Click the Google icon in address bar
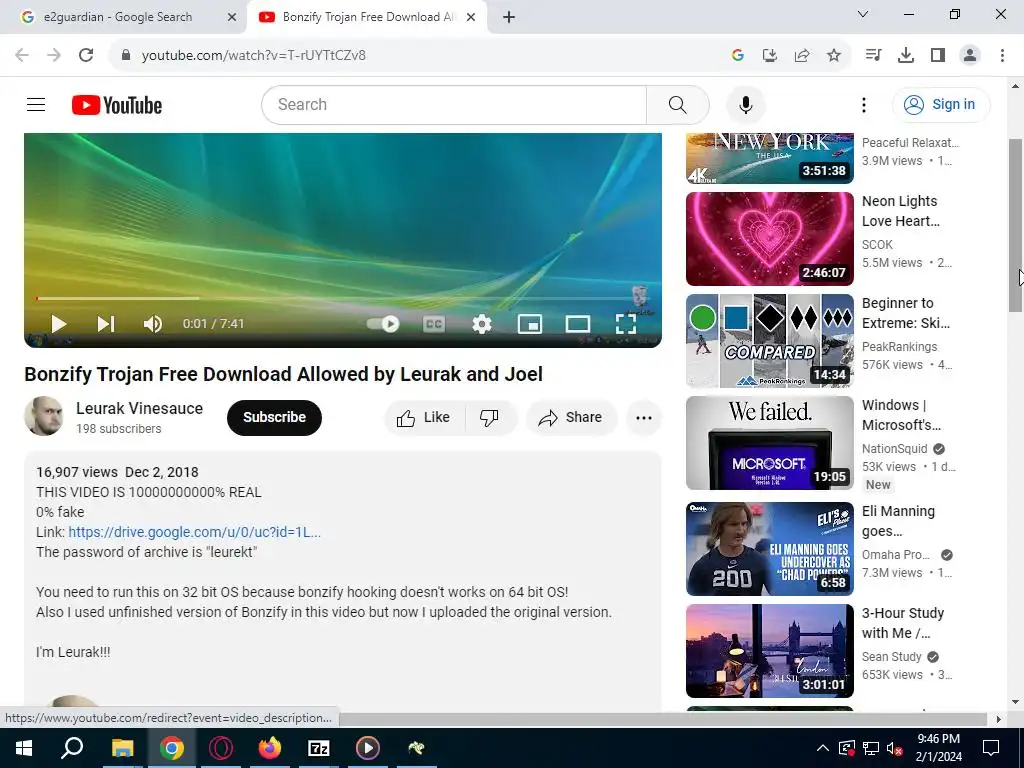Viewport: 1024px width, 768px height. click(738, 56)
